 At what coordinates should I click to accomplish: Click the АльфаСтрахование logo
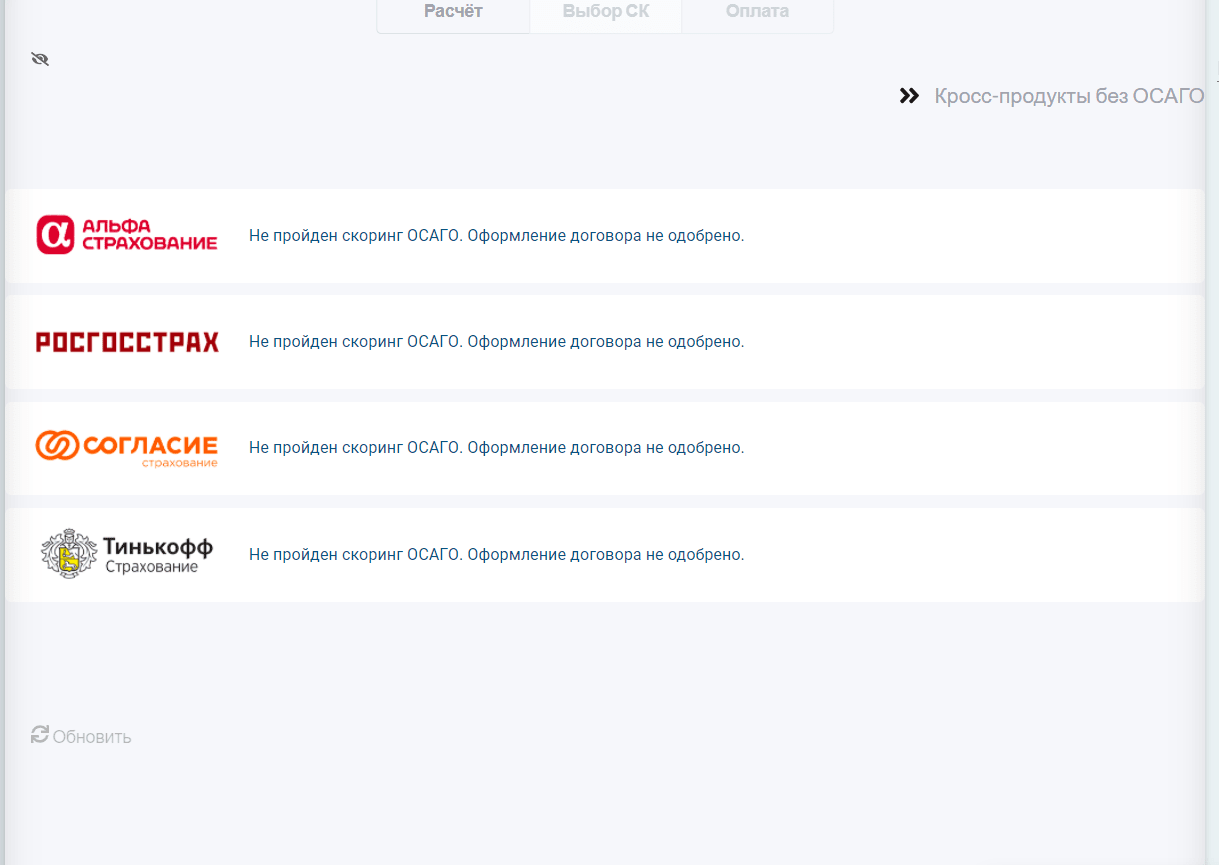(127, 235)
